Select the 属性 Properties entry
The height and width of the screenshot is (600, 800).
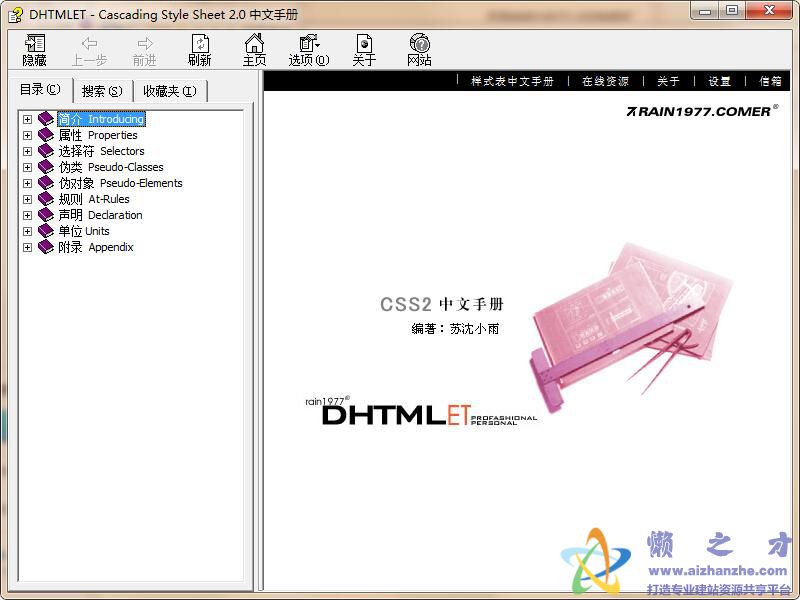point(97,135)
